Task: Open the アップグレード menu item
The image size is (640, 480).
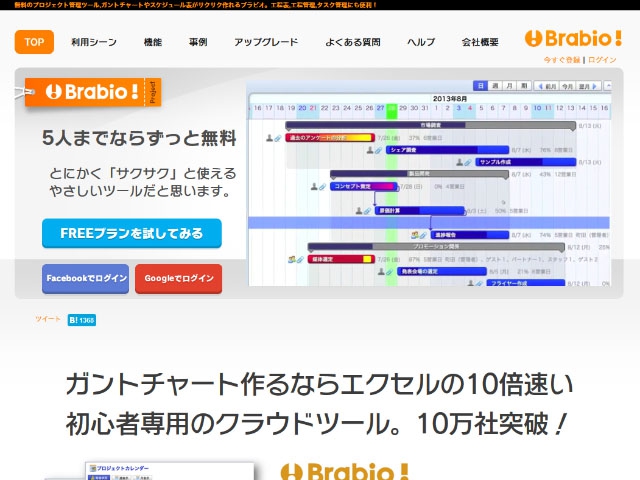Action: 266,42
